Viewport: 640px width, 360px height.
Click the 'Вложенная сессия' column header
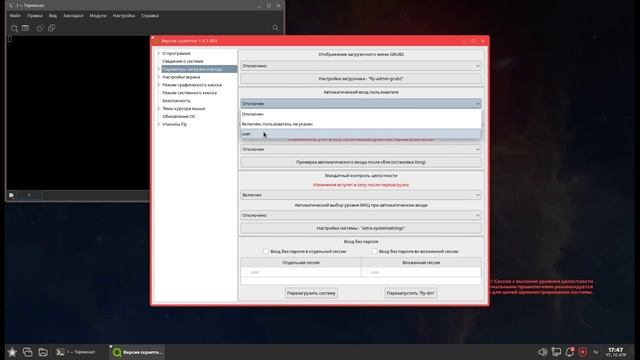pyautogui.click(x=421, y=262)
